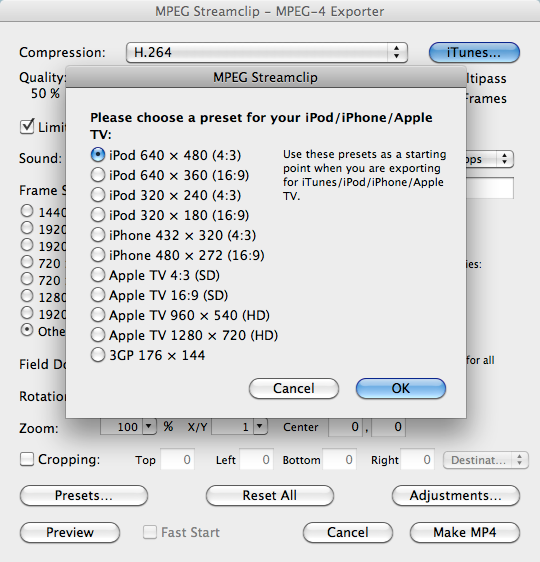Select the third 1920 frame size option

(x=27, y=313)
